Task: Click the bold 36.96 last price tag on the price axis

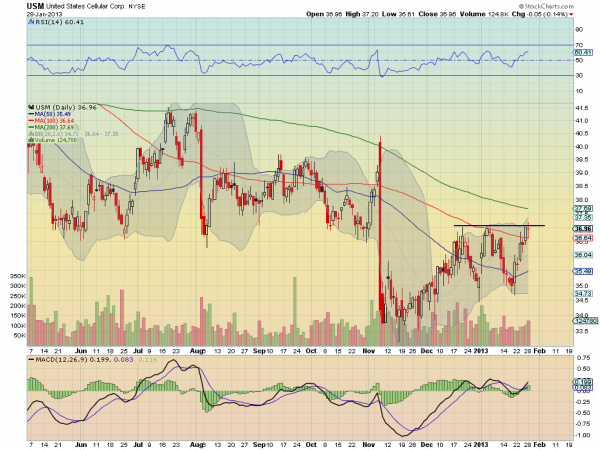Action: tap(583, 229)
